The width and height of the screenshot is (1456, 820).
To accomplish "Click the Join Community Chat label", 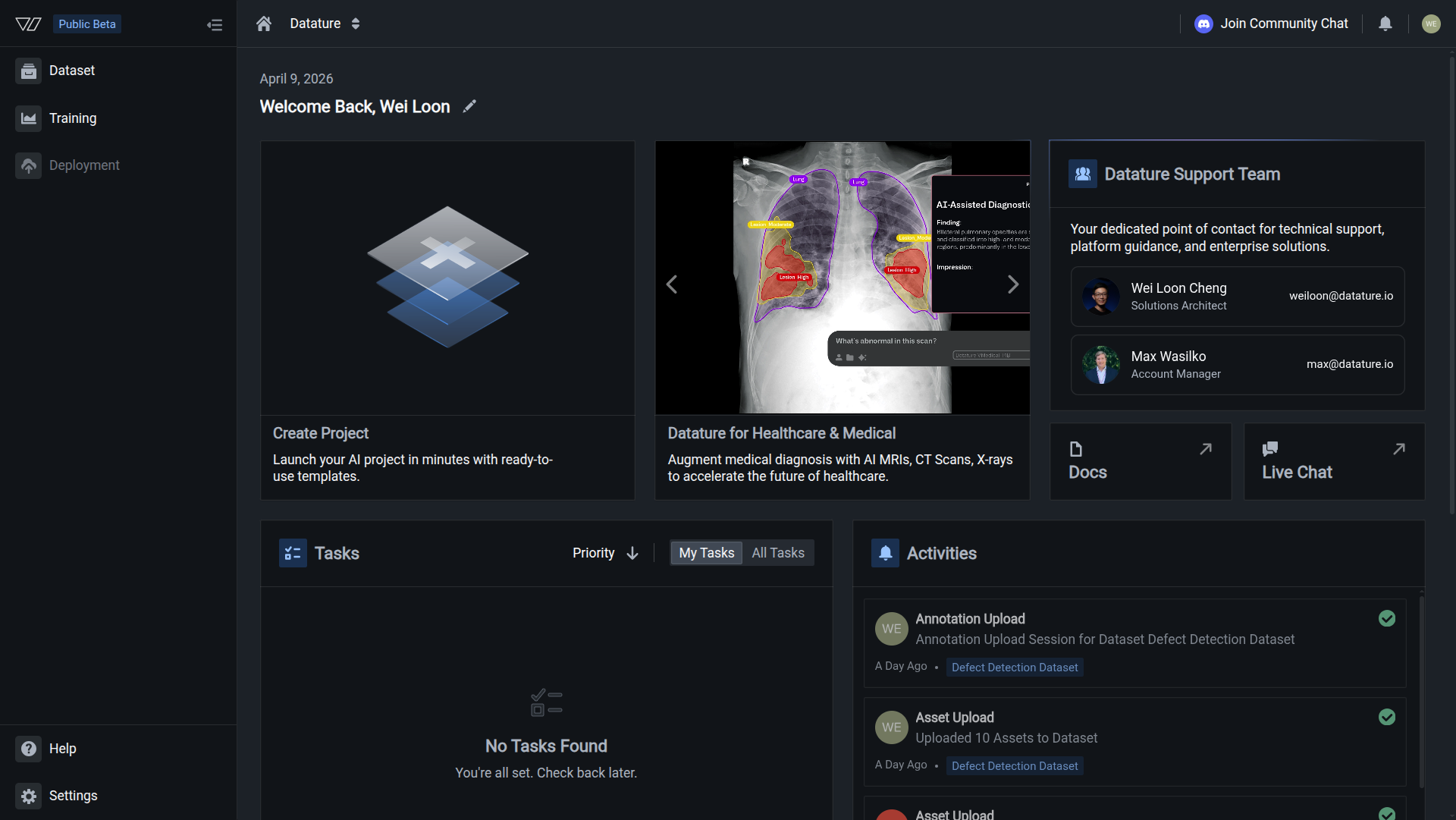I will [x=1284, y=24].
